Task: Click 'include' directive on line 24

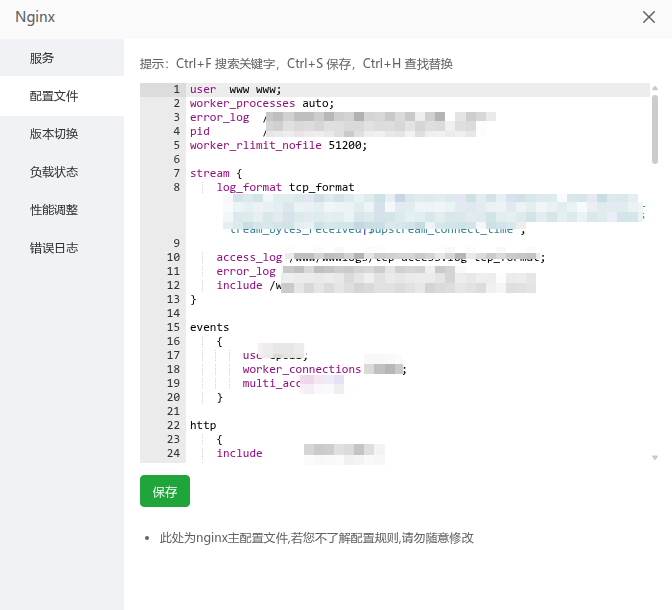Action: 239,453
